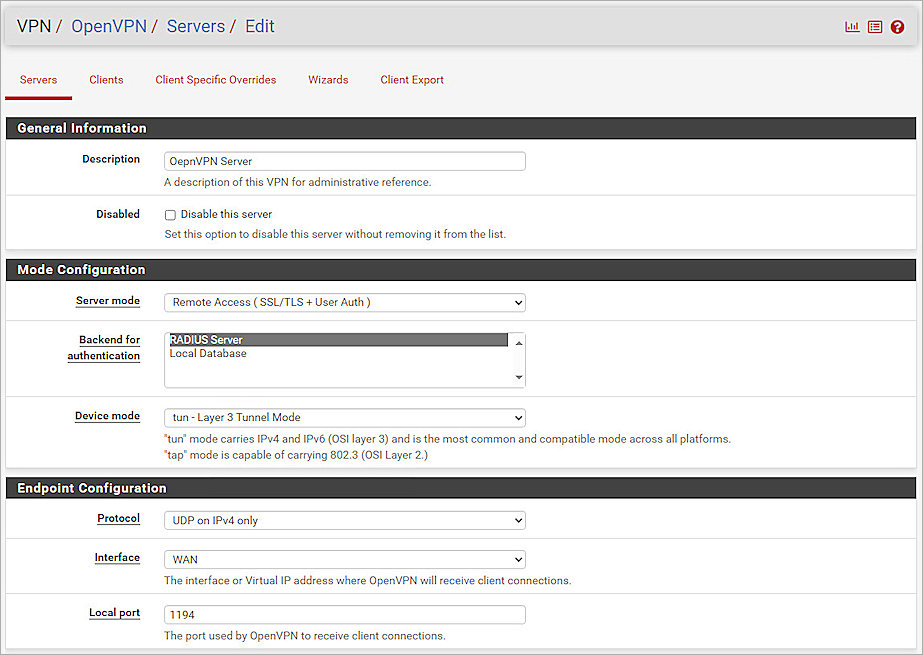Click the Servers breadcrumb link

[x=196, y=26]
